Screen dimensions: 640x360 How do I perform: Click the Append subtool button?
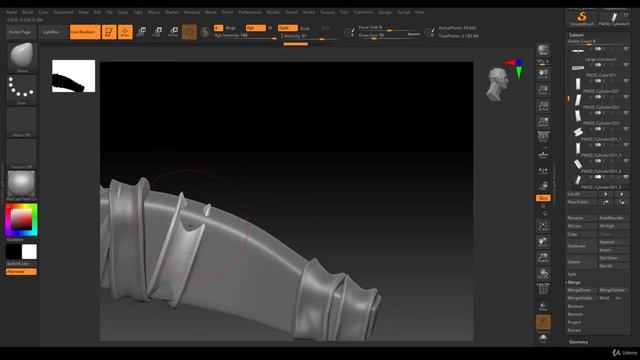pyautogui.click(x=613, y=242)
